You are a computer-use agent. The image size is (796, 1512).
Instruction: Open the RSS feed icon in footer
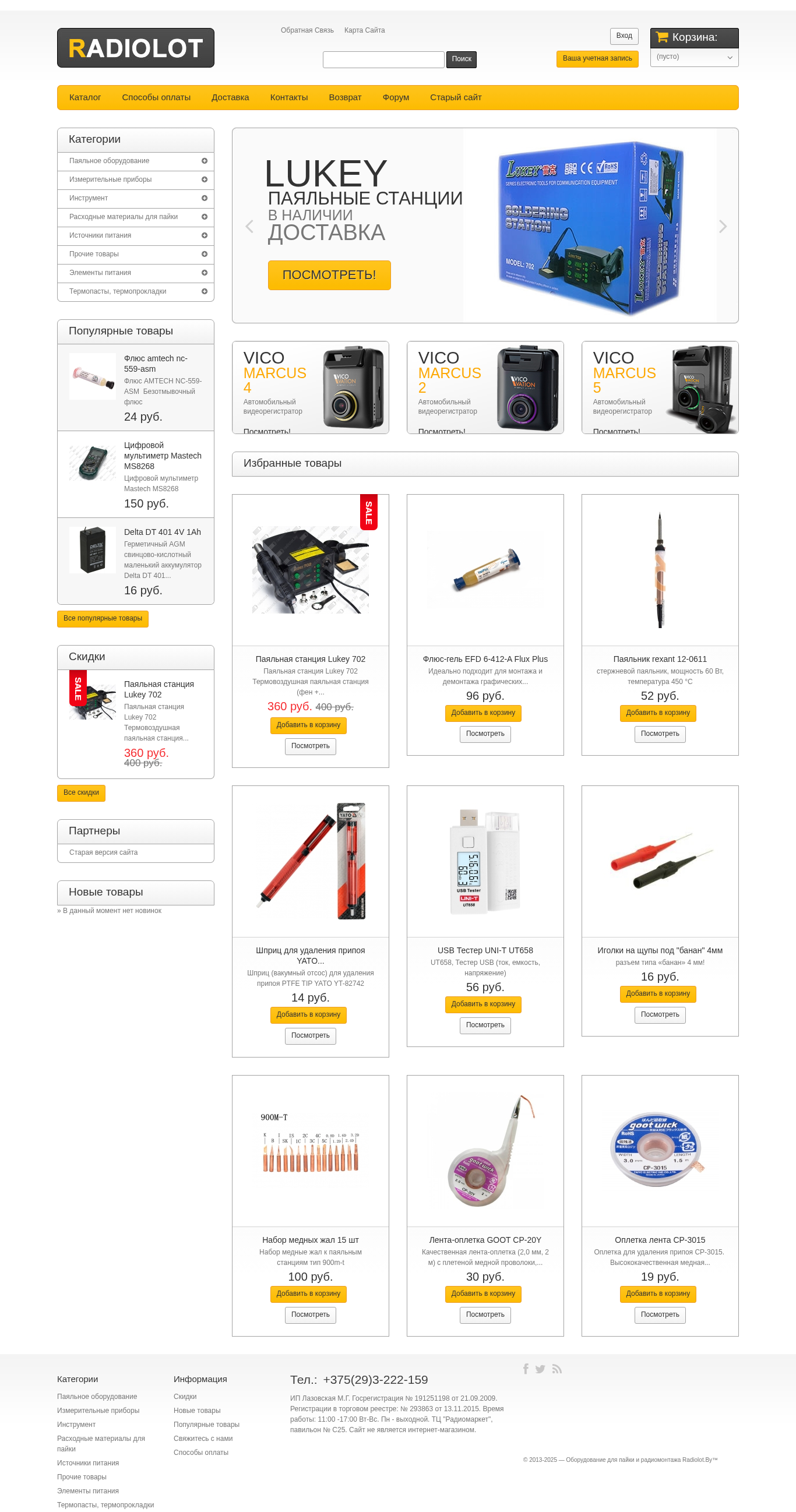tap(557, 1369)
